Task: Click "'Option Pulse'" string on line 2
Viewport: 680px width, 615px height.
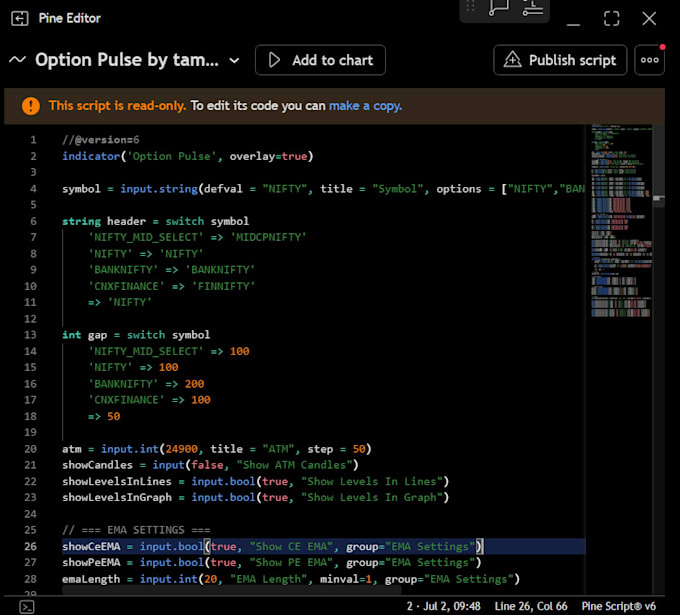Action: click(172, 156)
